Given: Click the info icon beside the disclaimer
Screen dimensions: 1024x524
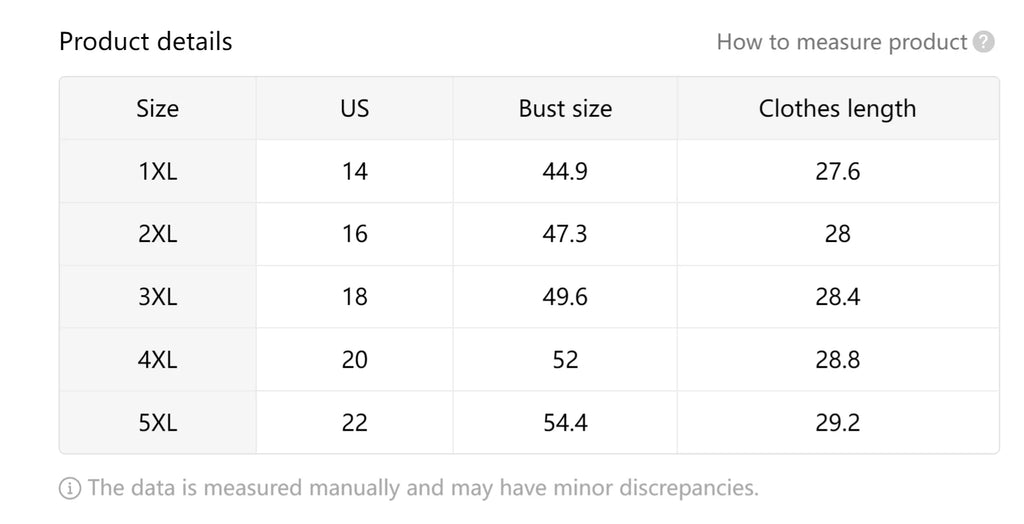Looking at the screenshot, I should pos(70,489).
